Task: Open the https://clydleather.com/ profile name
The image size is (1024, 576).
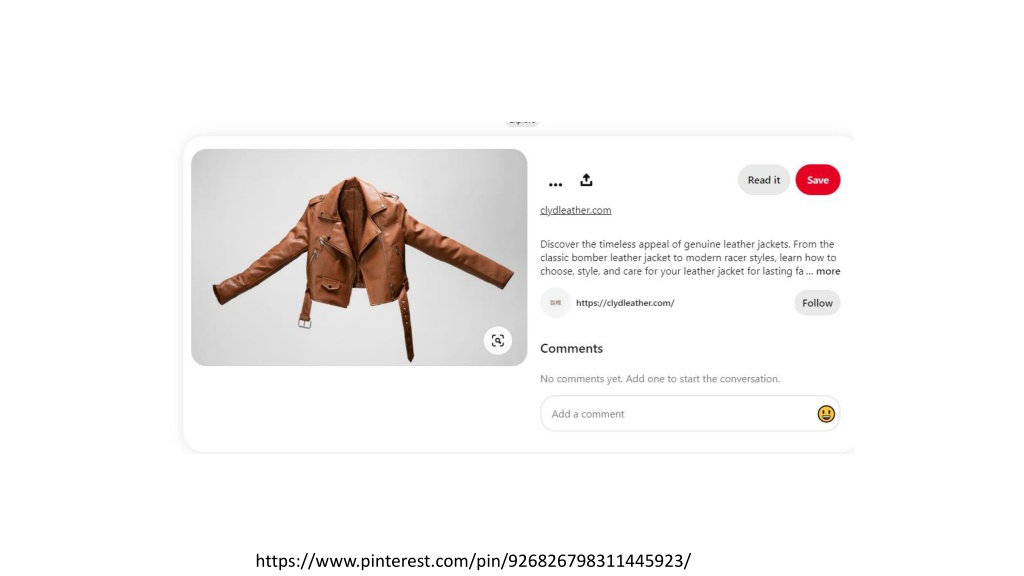Action: click(x=625, y=303)
